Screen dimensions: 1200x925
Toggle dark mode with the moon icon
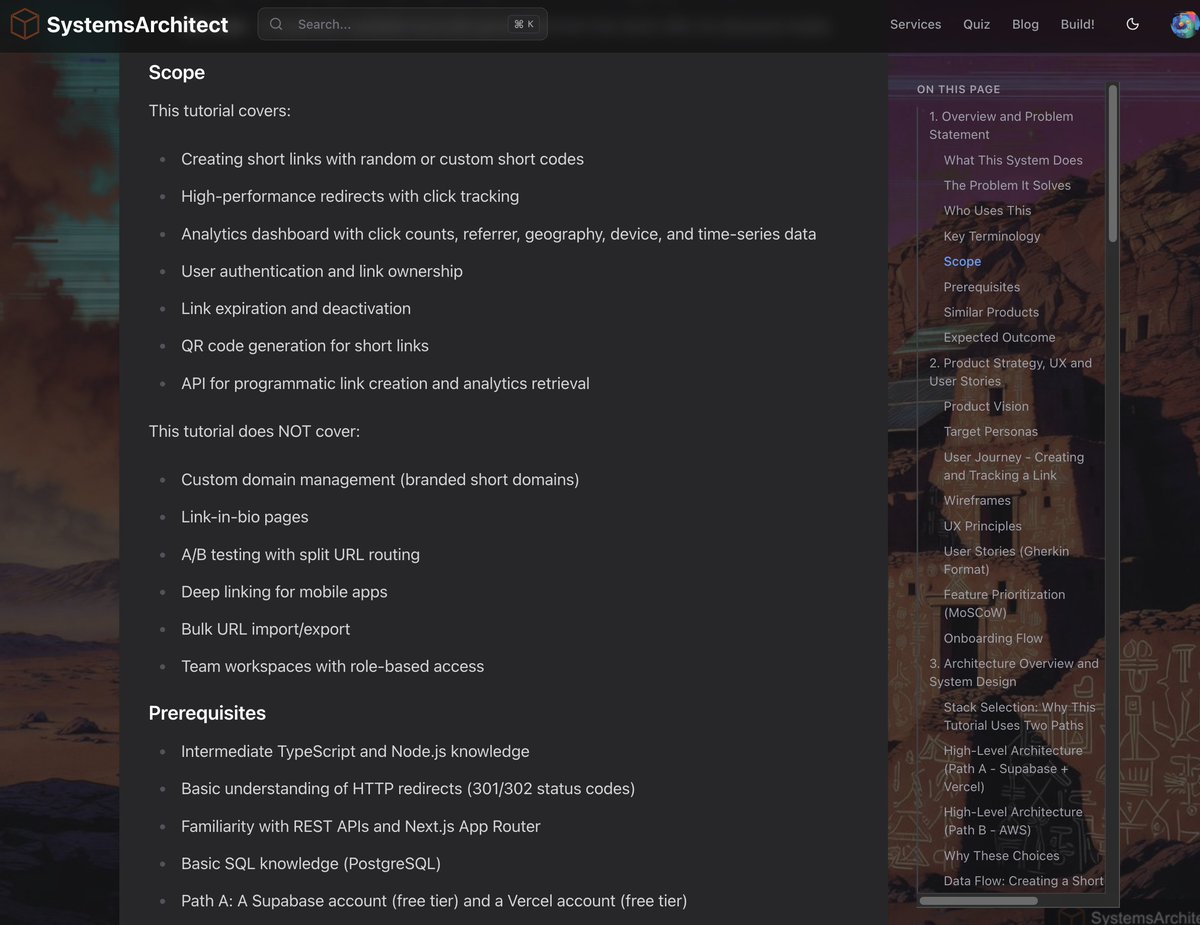click(x=1133, y=24)
